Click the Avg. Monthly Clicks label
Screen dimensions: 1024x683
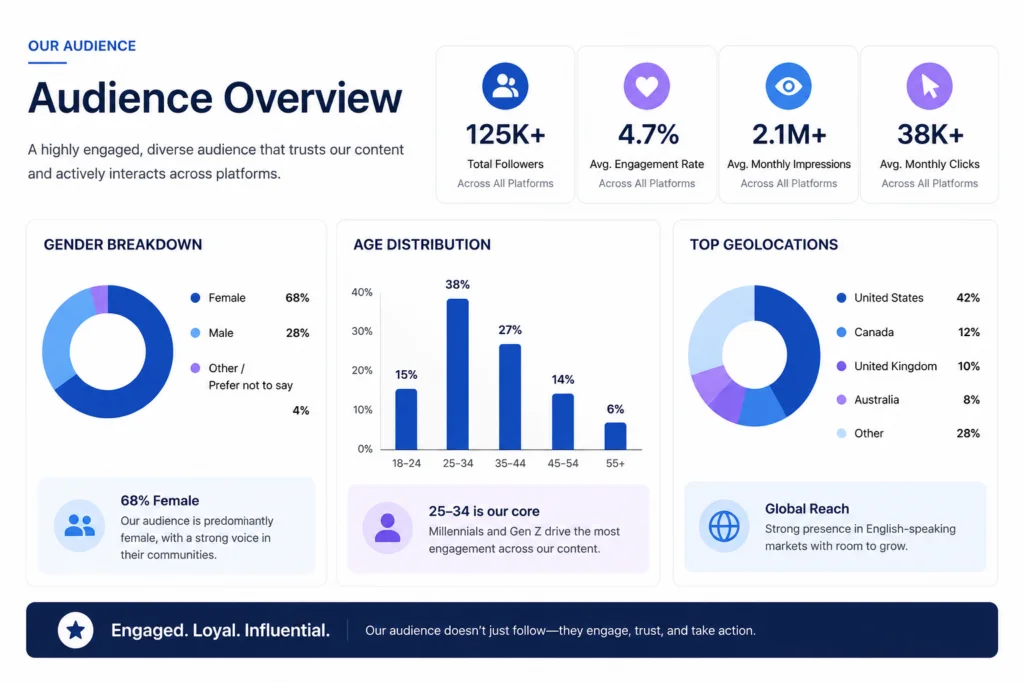929,165
